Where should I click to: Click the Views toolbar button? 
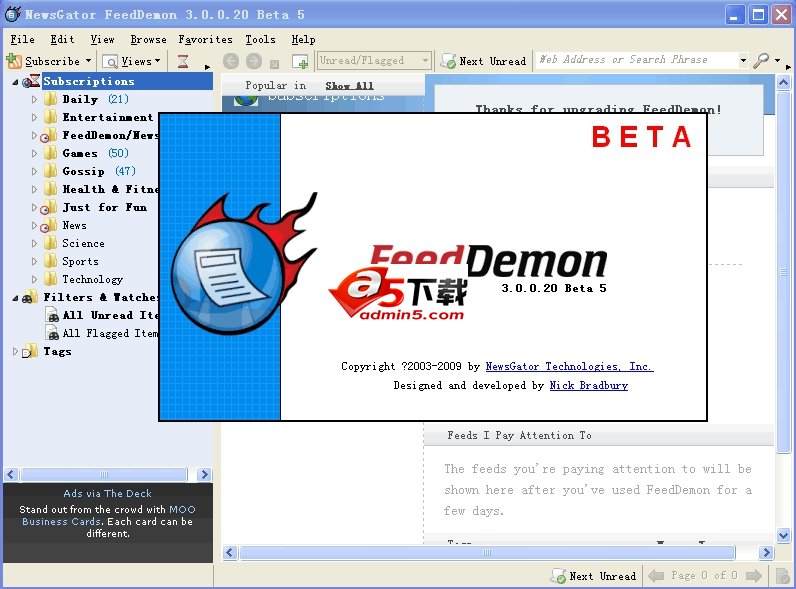pos(131,61)
